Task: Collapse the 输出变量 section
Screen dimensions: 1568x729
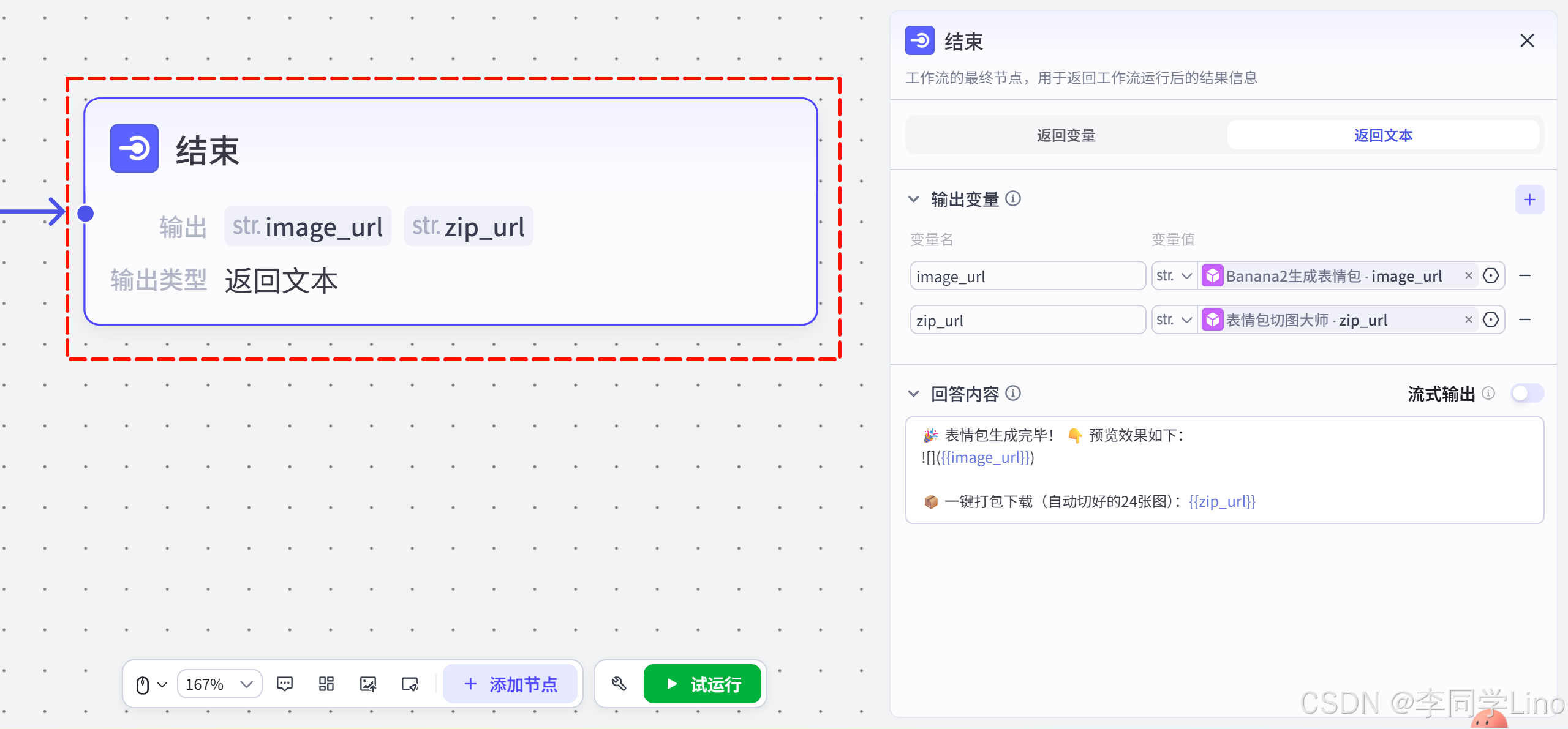Action: 913,200
